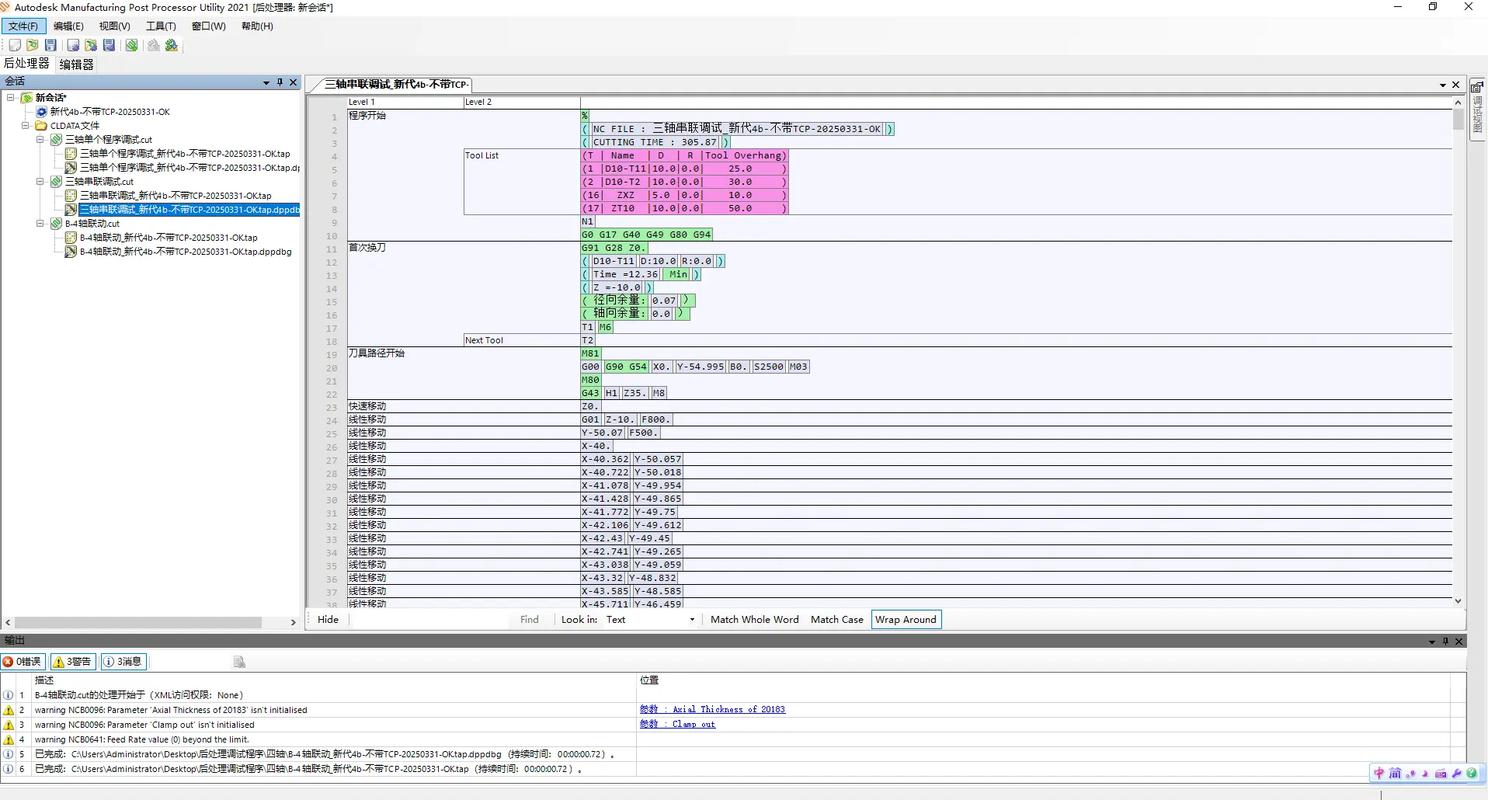Click the rightmost green Process toolbar icon
Viewport: 1488px width, 800px height.
[x=171, y=45]
